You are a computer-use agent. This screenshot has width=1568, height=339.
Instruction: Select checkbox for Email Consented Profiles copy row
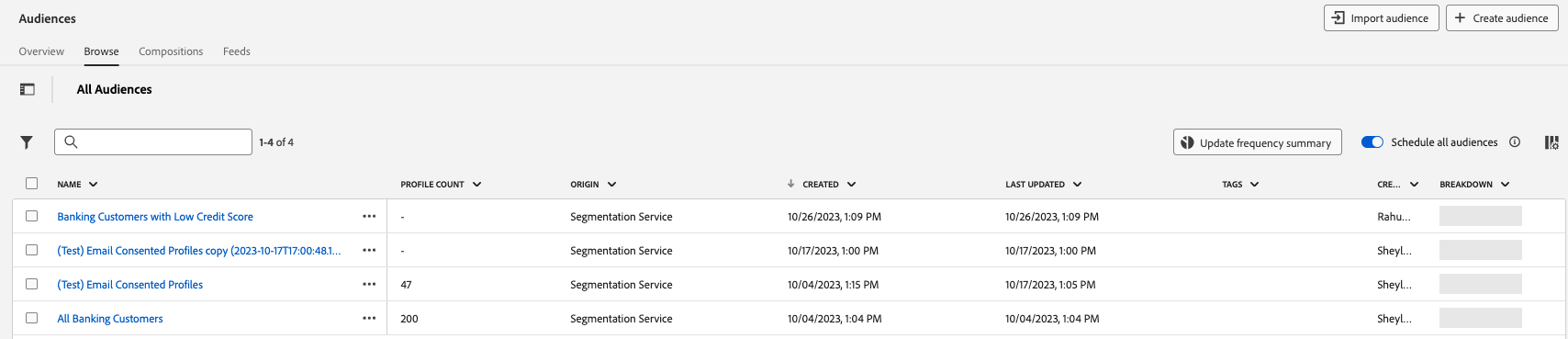click(x=32, y=250)
